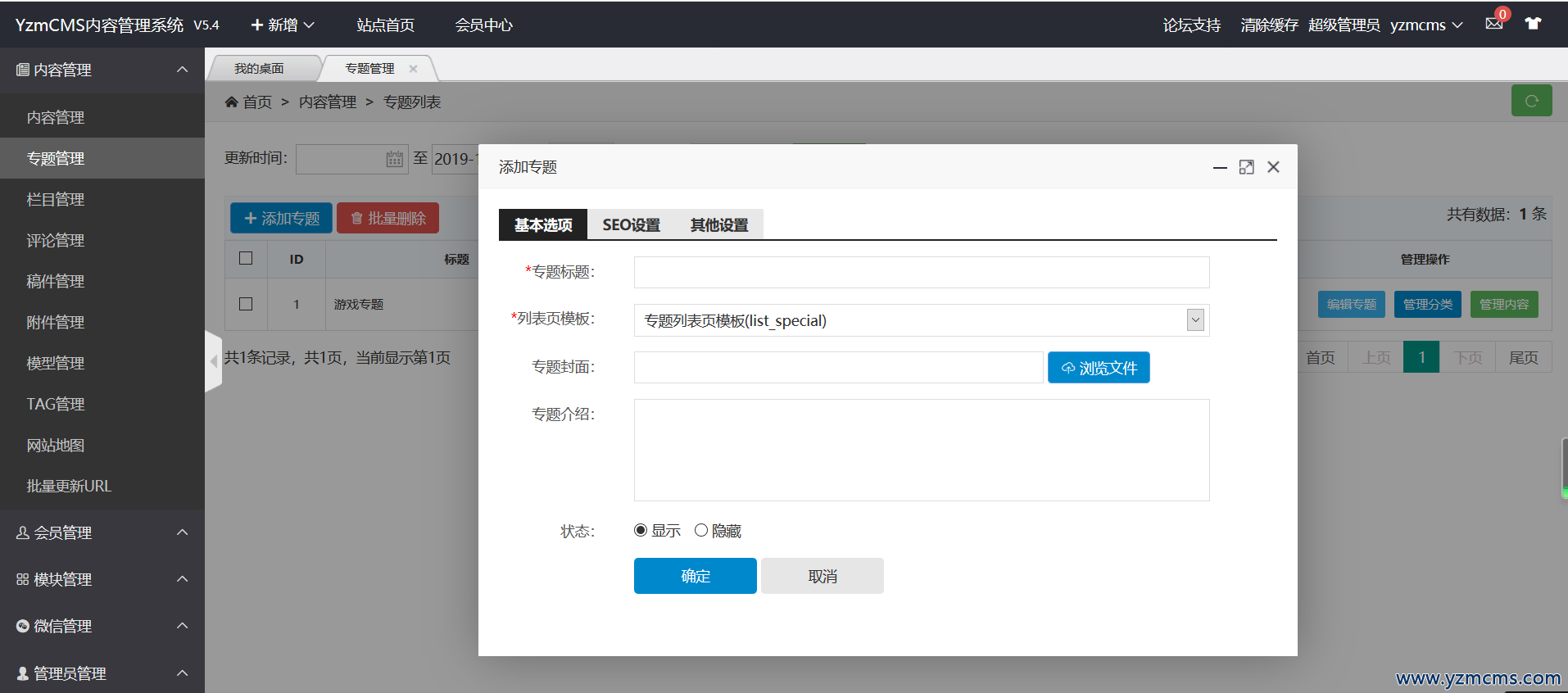Click the t-shirt skin theme icon
This screenshot has width=1568, height=693.
[1533, 24]
